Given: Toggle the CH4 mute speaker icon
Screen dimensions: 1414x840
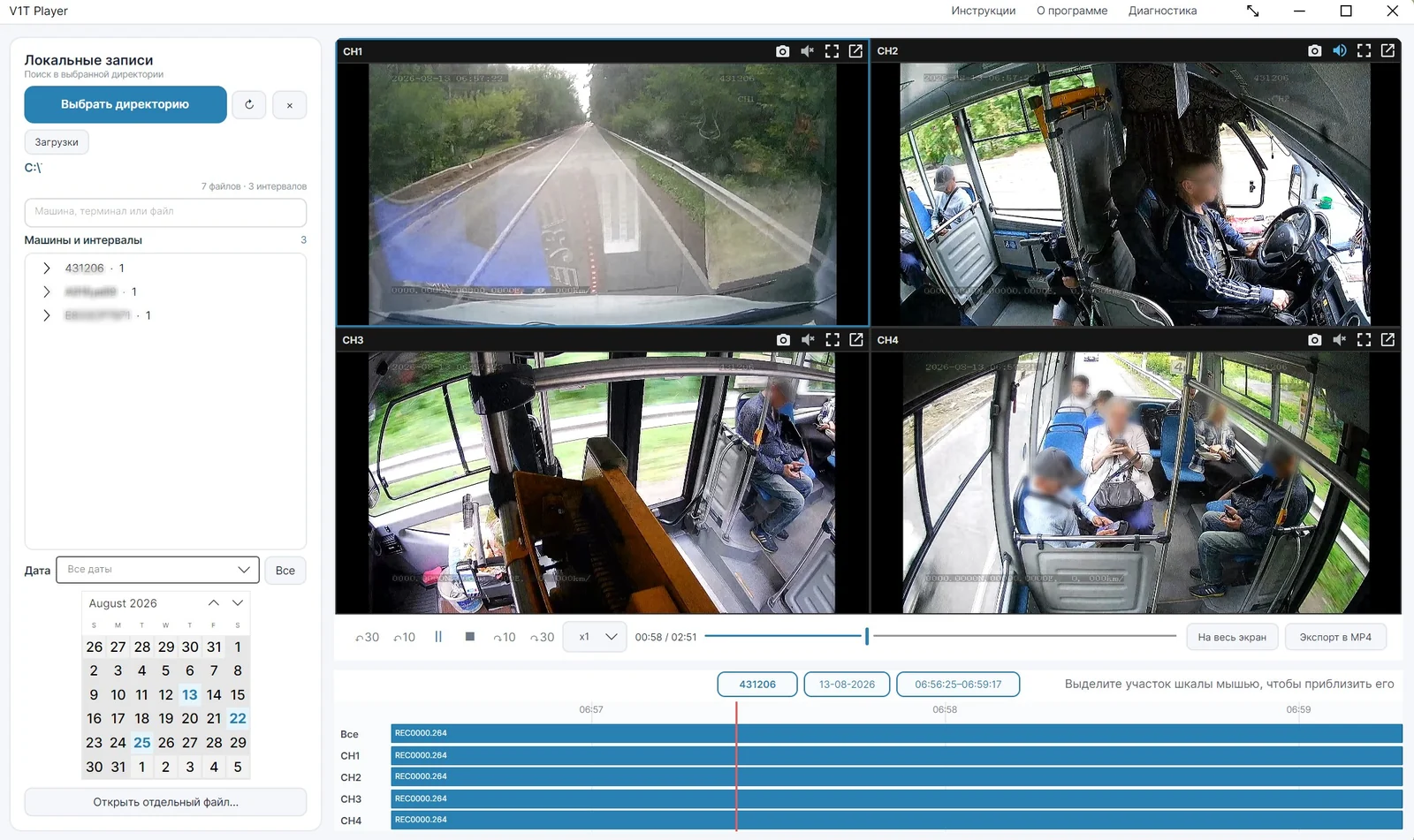Looking at the screenshot, I should pos(1339,340).
